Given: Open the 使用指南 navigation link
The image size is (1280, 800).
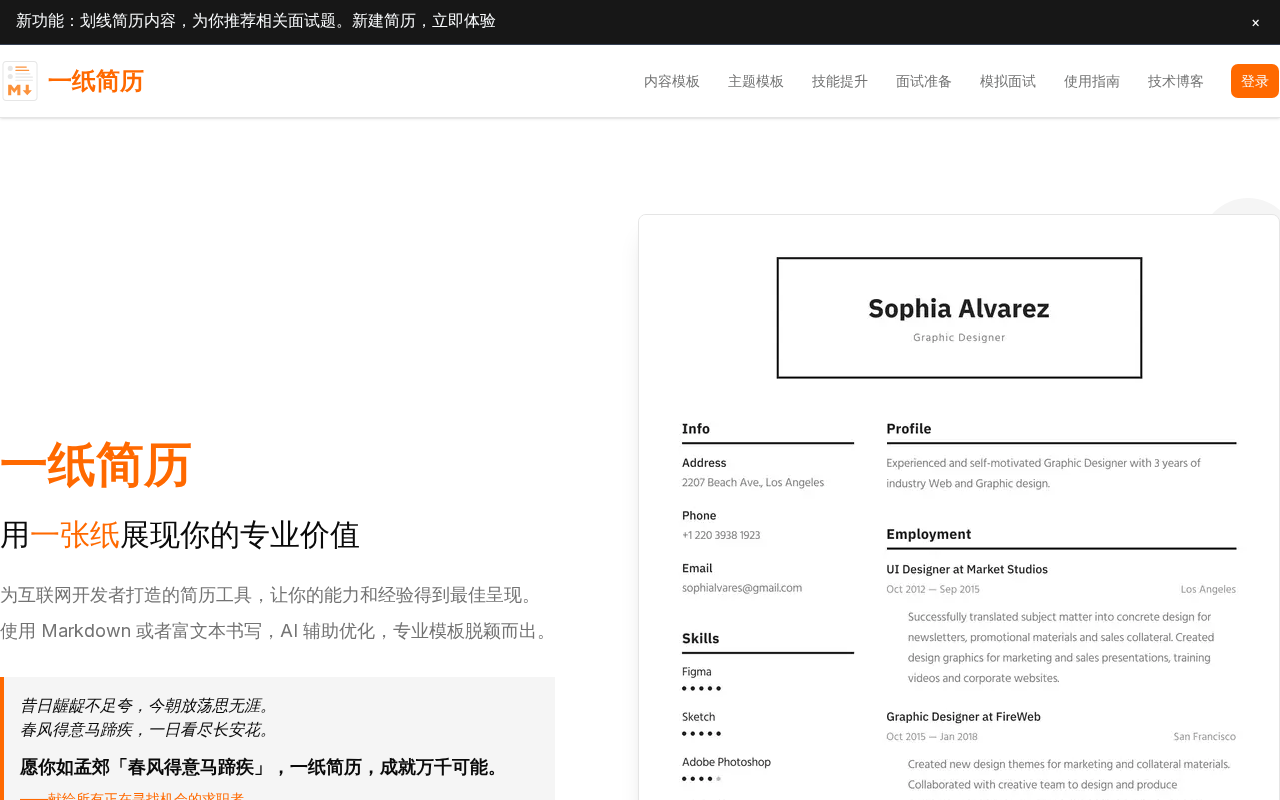Looking at the screenshot, I should pyautogui.click(x=1092, y=82).
